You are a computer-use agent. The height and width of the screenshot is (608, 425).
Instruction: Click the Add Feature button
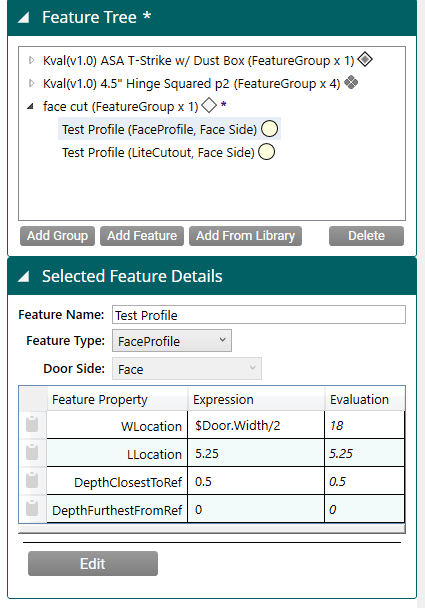[x=142, y=236]
